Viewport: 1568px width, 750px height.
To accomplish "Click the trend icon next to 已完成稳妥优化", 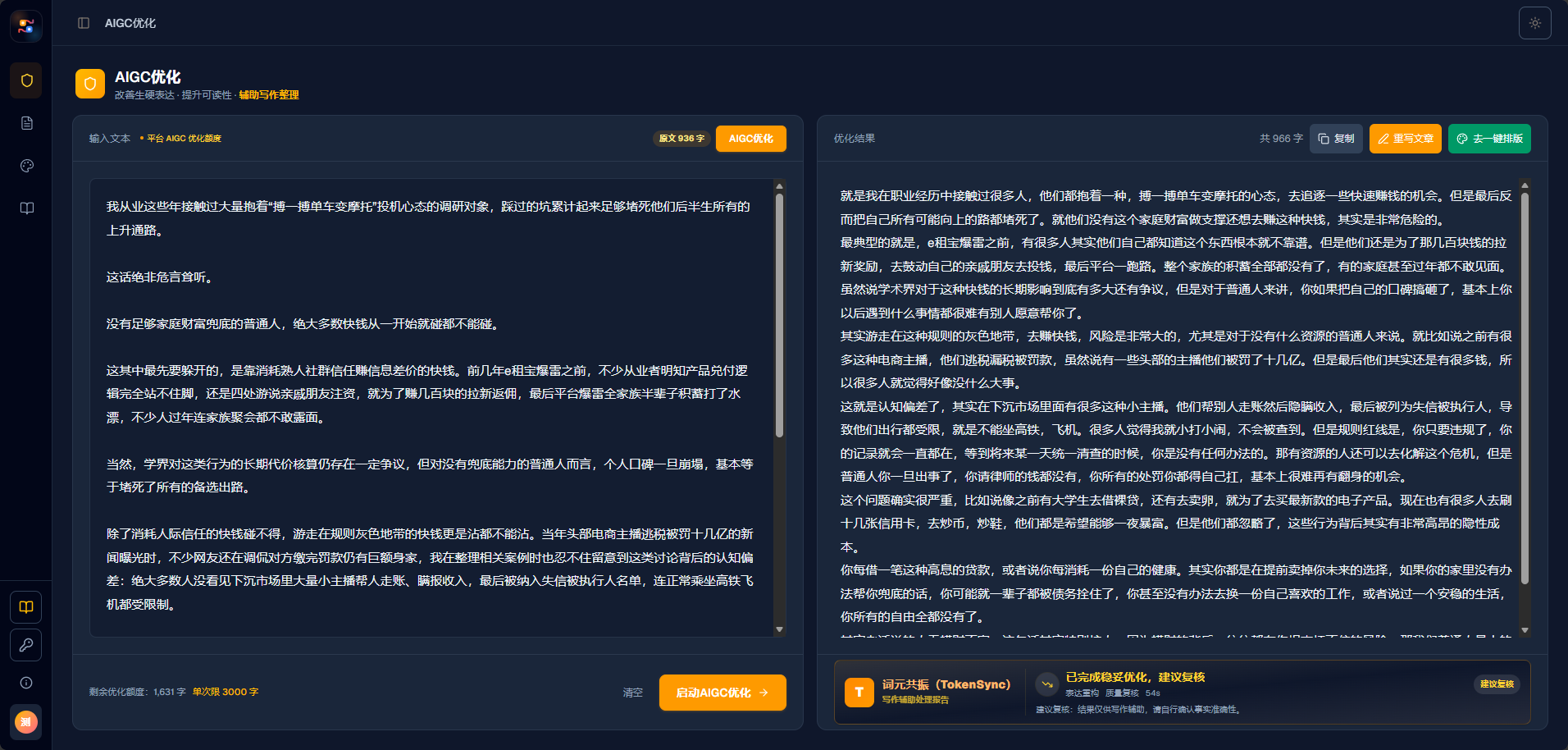I will coord(1046,684).
